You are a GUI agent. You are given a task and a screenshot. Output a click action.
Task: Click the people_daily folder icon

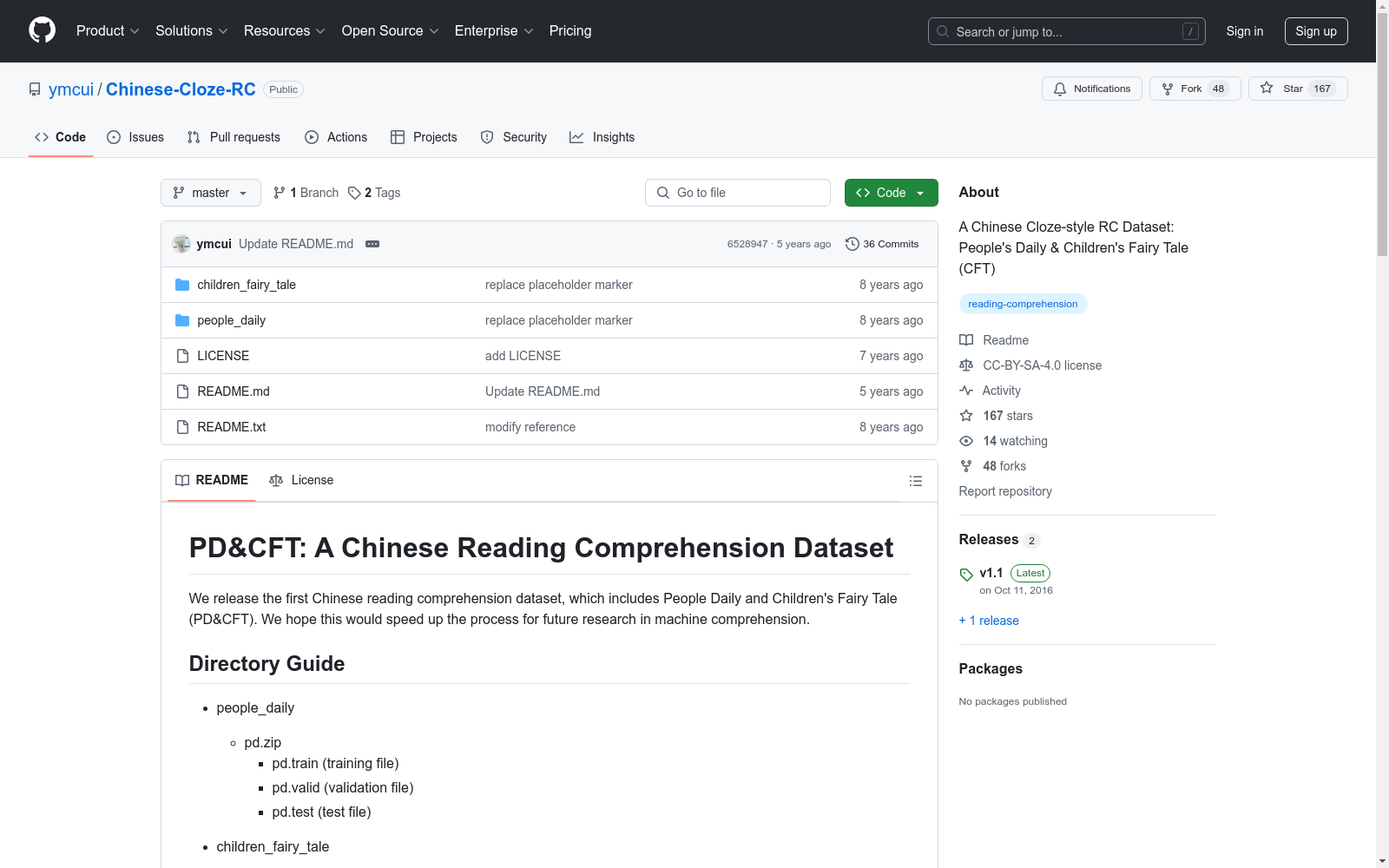[182, 320]
